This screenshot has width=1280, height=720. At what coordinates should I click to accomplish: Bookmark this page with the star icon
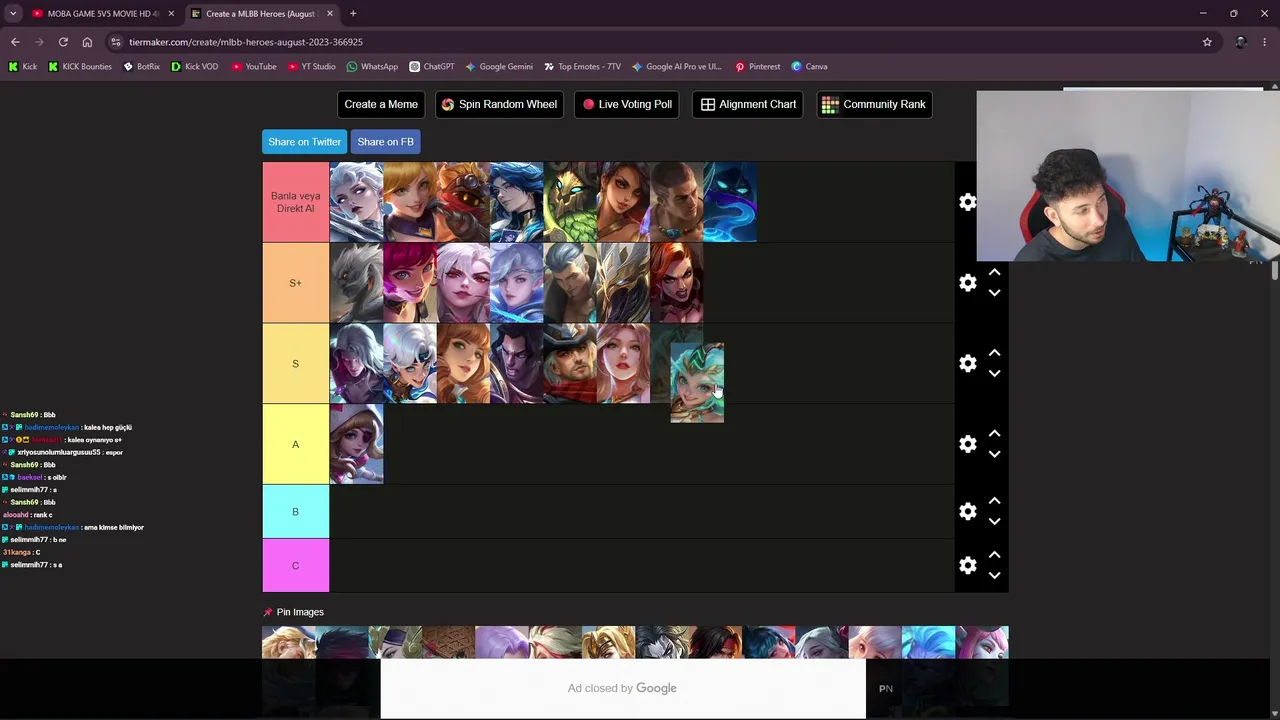click(x=1207, y=42)
